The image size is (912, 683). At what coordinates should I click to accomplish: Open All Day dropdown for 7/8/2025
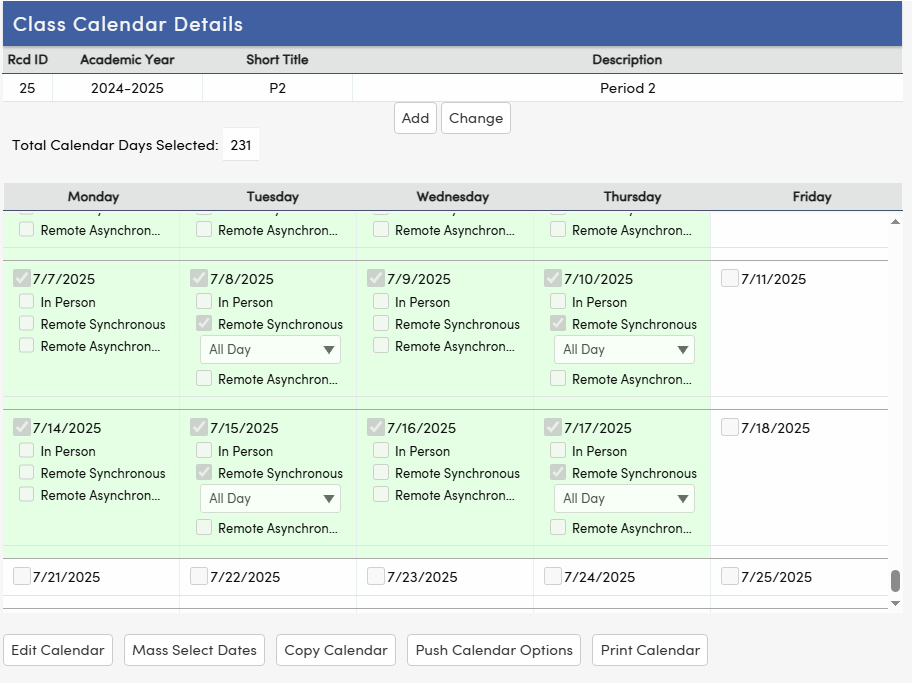[270, 350]
